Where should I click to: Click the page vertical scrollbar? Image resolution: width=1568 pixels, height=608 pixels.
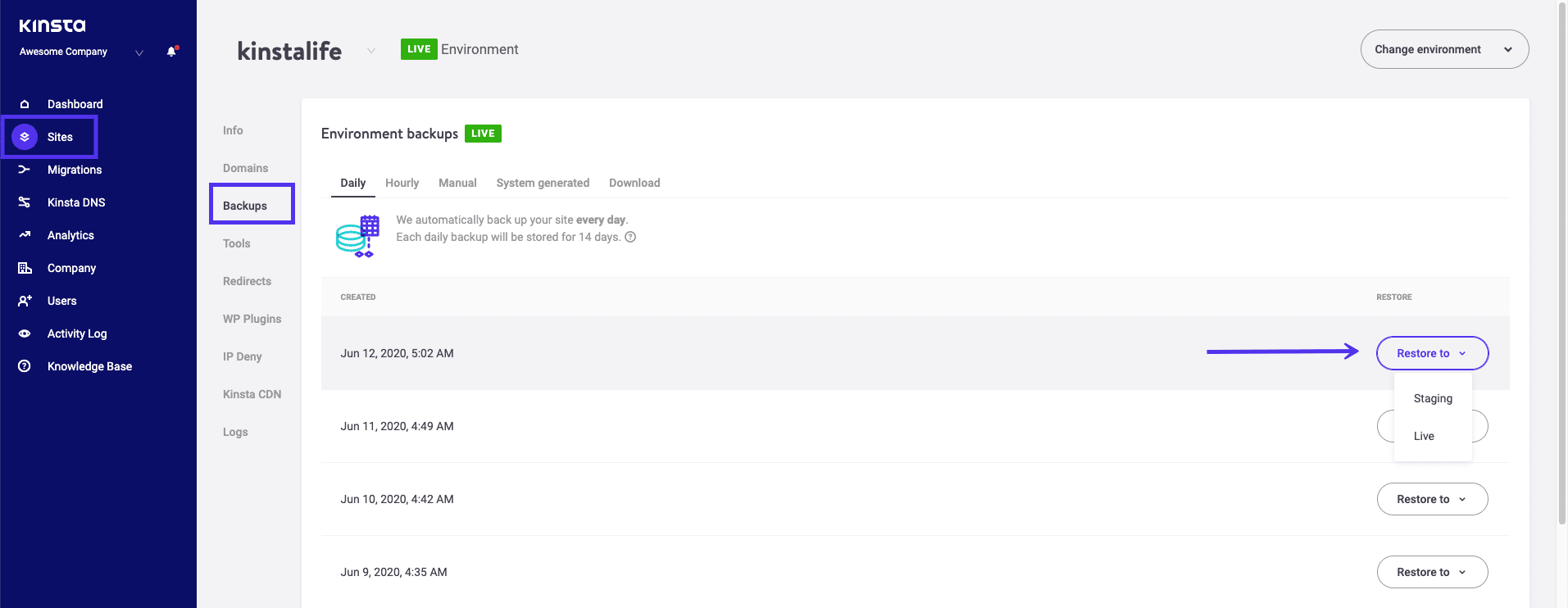(1562, 262)
